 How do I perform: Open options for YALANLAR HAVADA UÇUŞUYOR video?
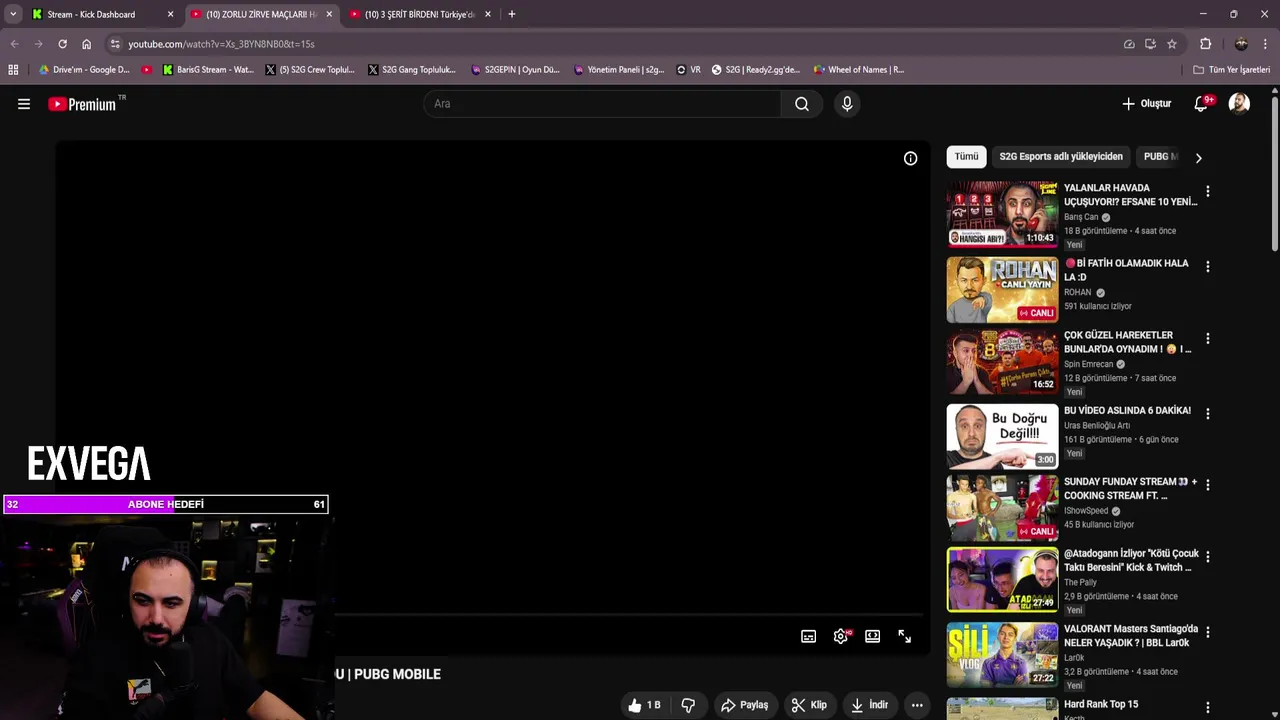1207,191
